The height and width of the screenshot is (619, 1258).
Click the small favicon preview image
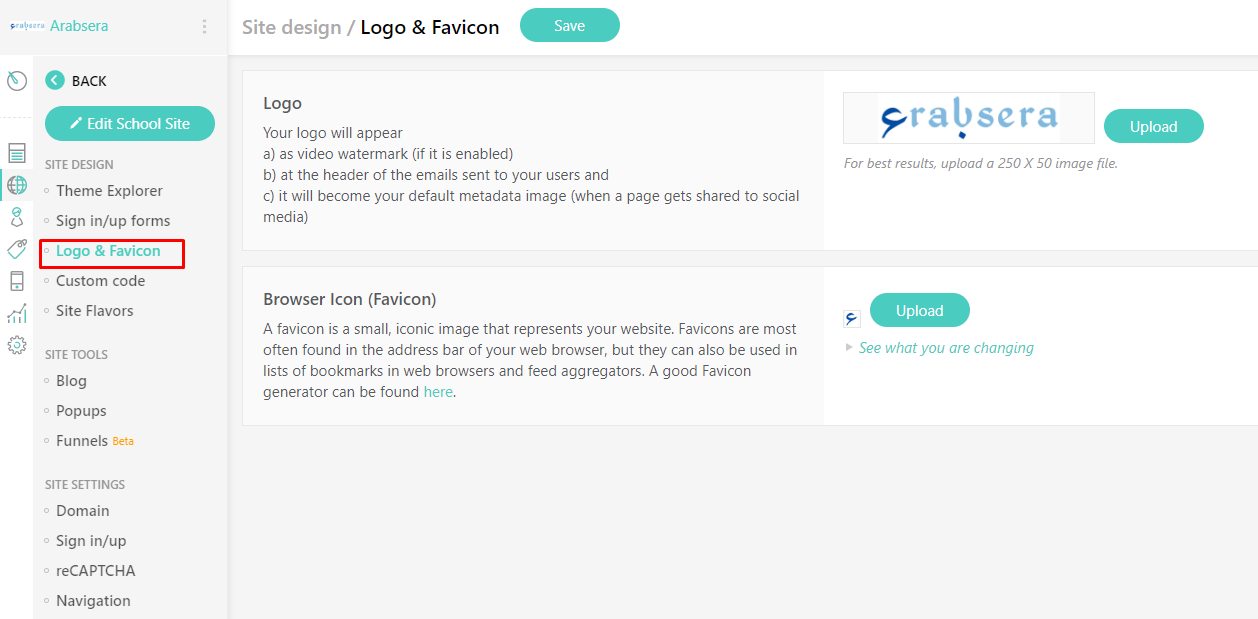(852, 319)
